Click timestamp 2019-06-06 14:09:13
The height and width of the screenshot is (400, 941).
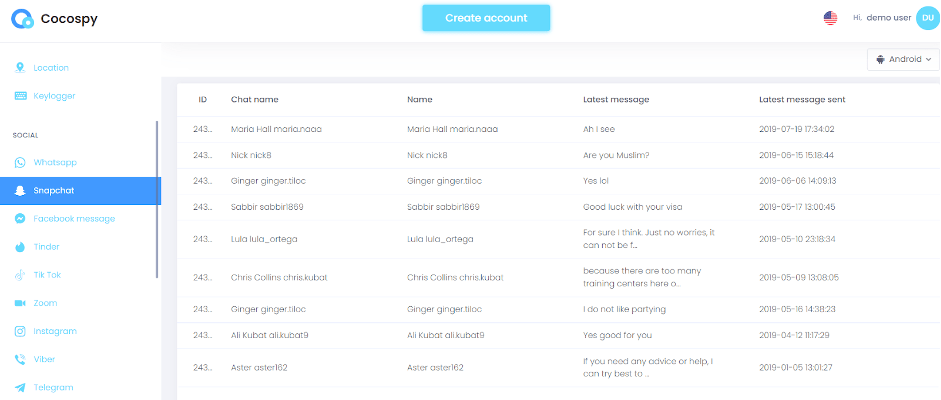click(798, 181)
